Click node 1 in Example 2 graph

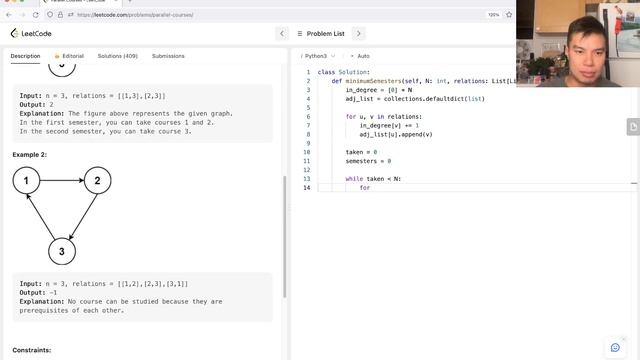coord(27,180)
